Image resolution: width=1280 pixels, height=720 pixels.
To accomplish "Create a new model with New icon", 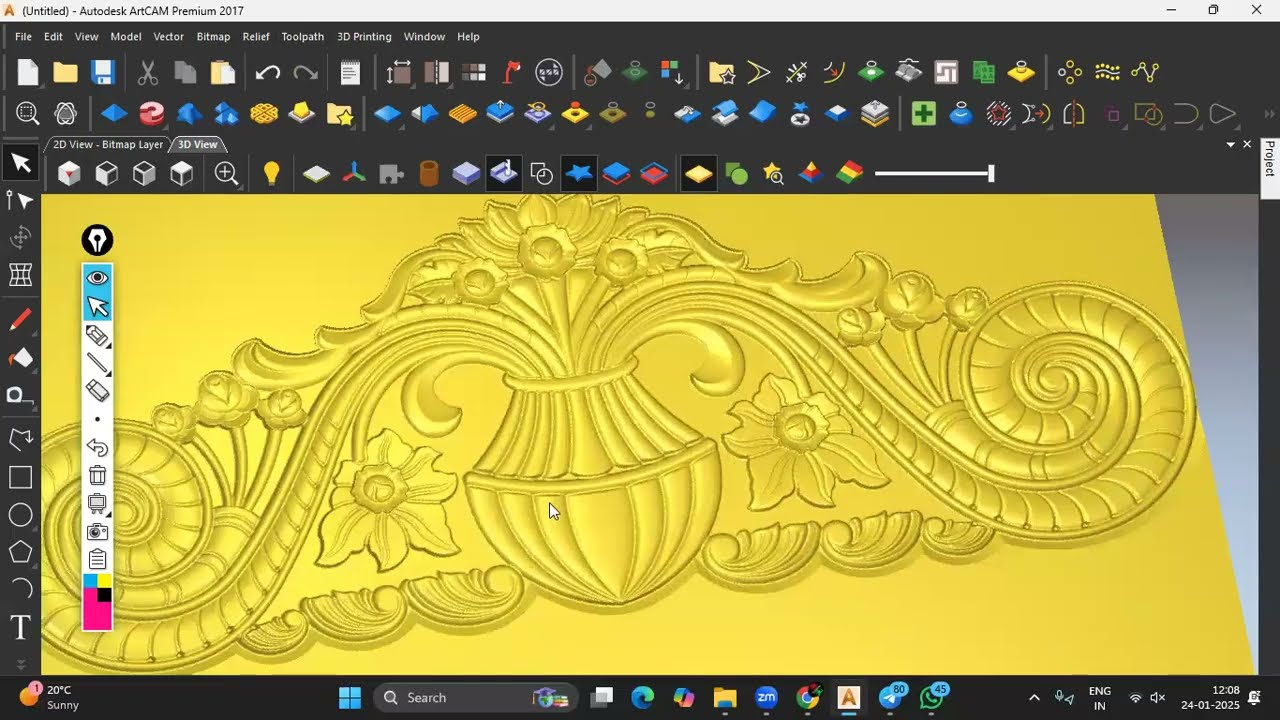I will coord(28,72).
